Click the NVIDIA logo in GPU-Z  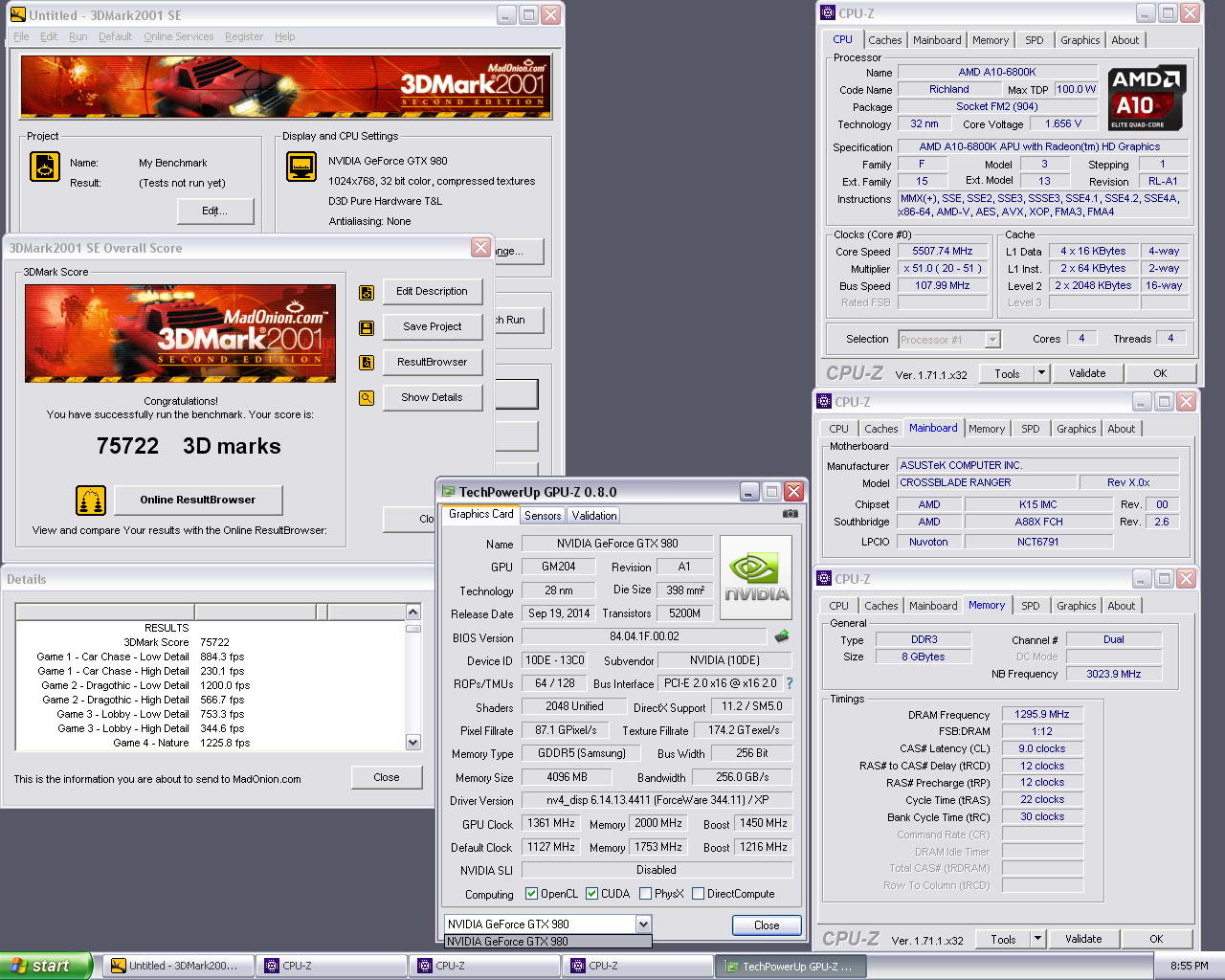(x=756, y=577)
